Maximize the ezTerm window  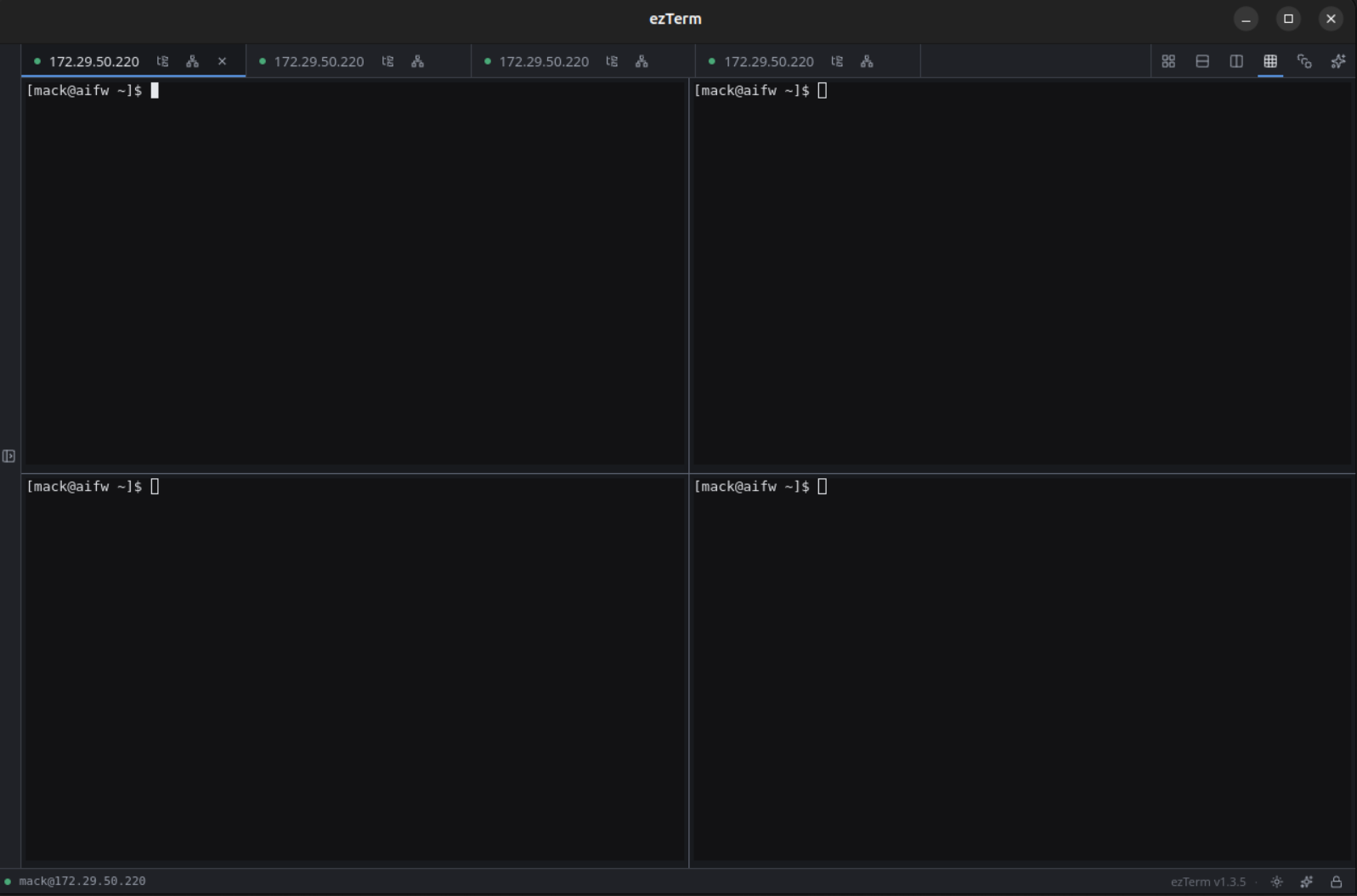[1288, 19]
